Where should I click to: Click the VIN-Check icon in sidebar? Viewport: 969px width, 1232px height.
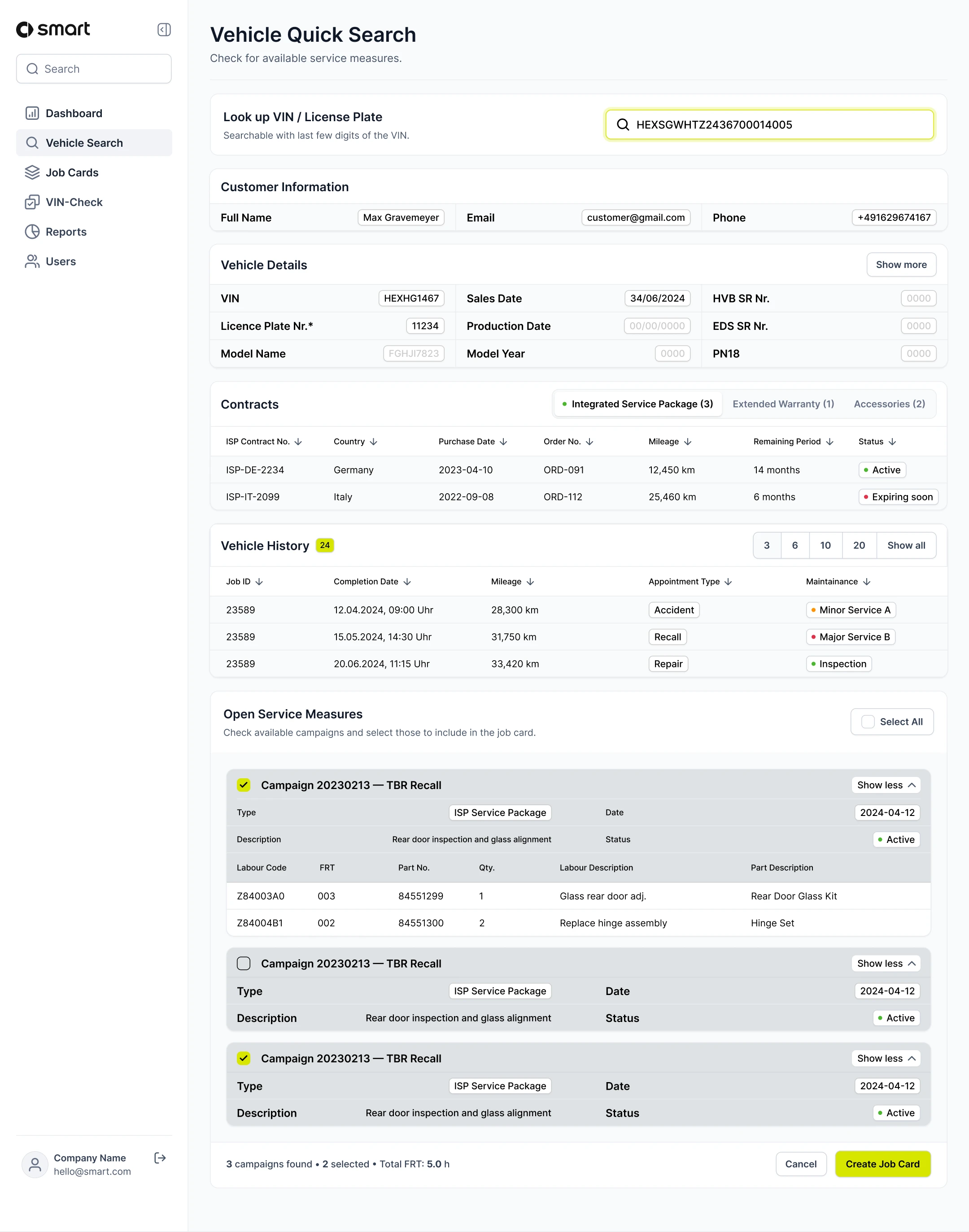click(32, 202)
